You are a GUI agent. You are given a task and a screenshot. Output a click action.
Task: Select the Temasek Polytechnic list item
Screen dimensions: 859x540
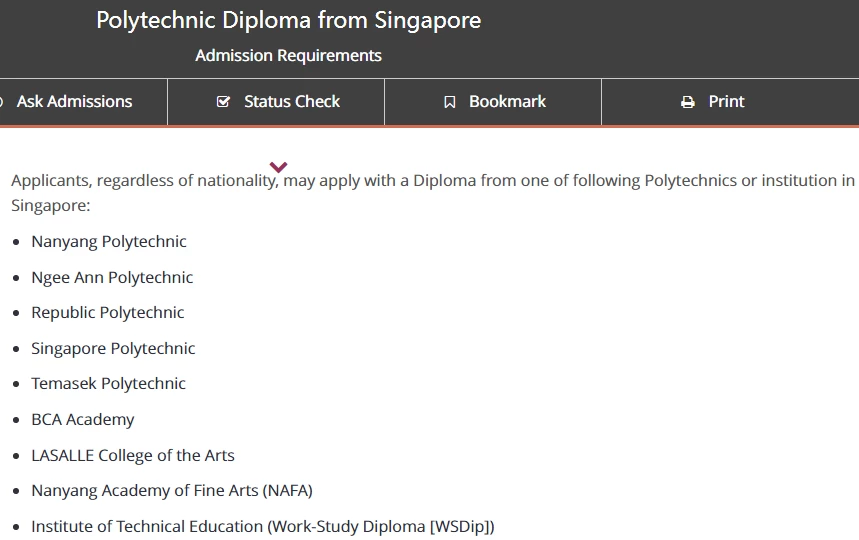(108, 383)
